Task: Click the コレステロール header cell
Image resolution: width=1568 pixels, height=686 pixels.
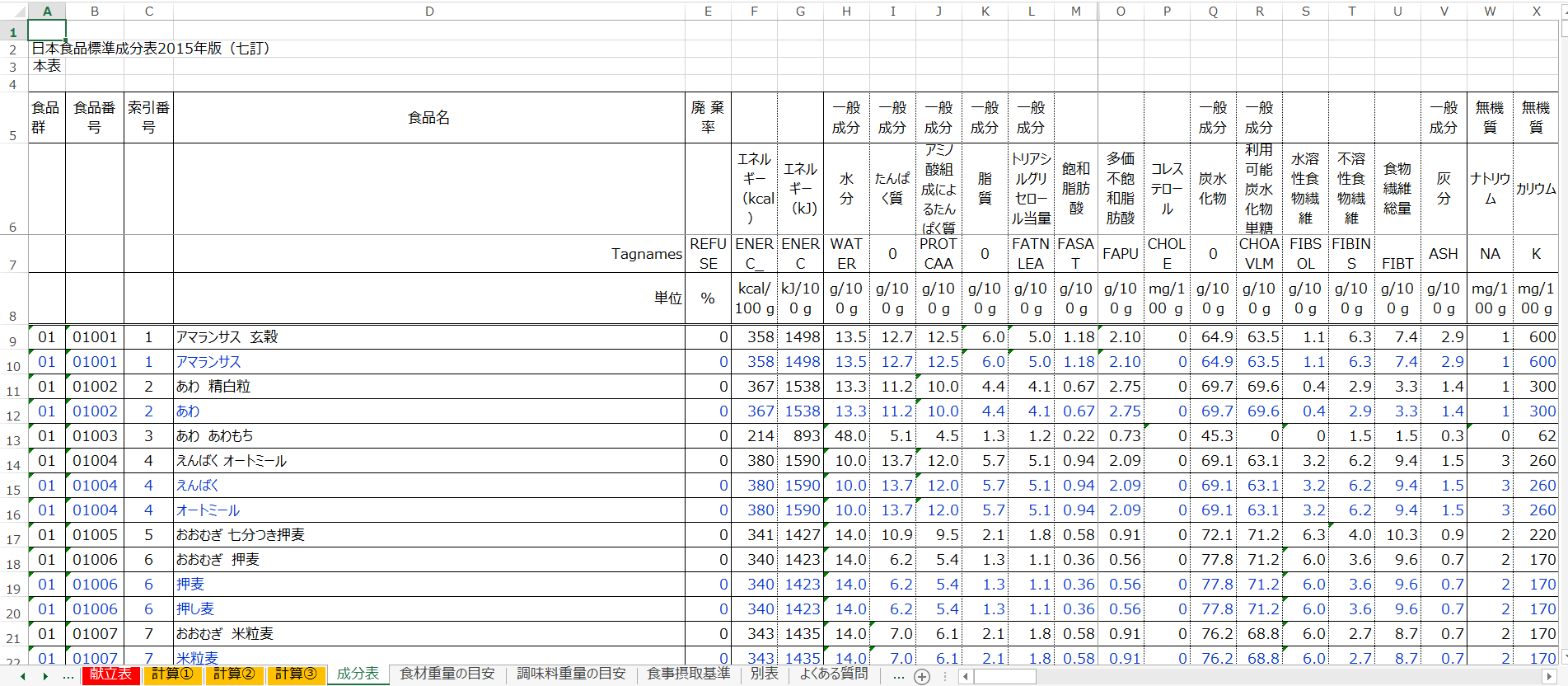Action: coord(1167,189)
